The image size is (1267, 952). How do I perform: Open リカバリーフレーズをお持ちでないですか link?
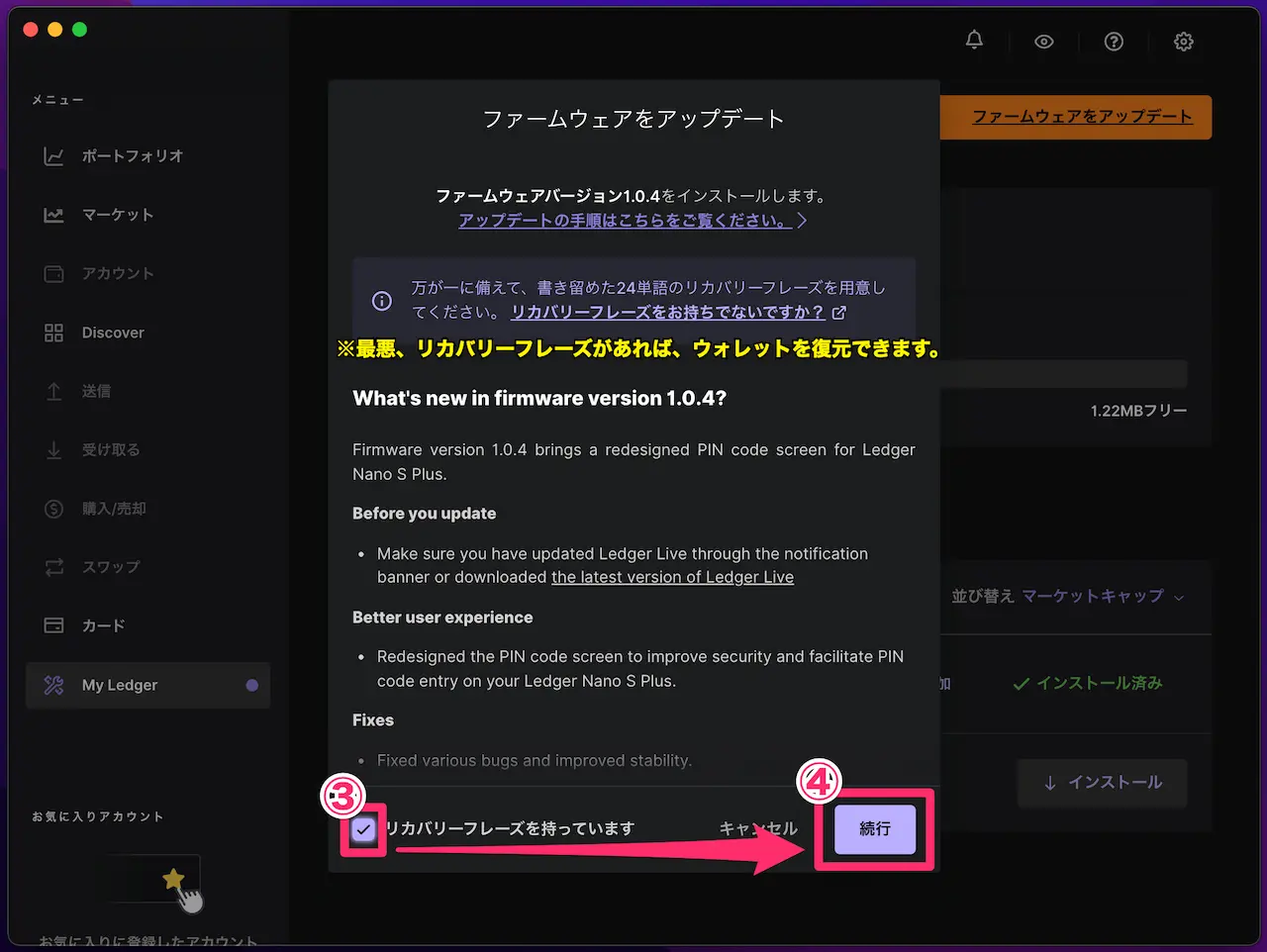point(667,312)
